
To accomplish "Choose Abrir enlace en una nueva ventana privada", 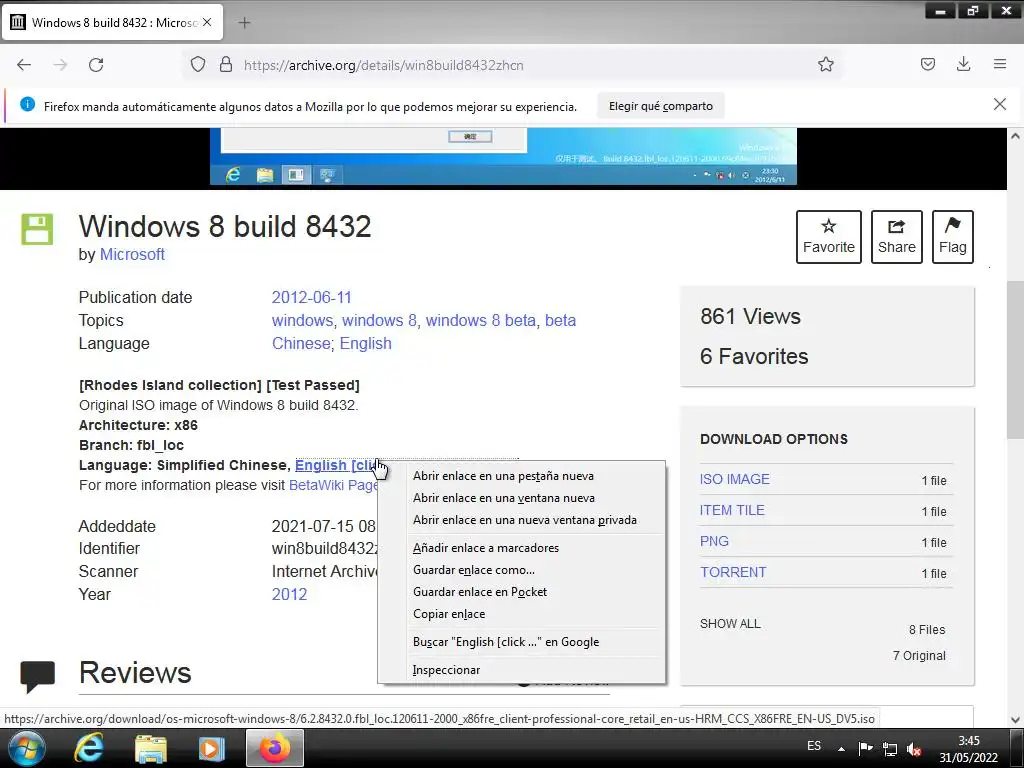I will (521, 520).
